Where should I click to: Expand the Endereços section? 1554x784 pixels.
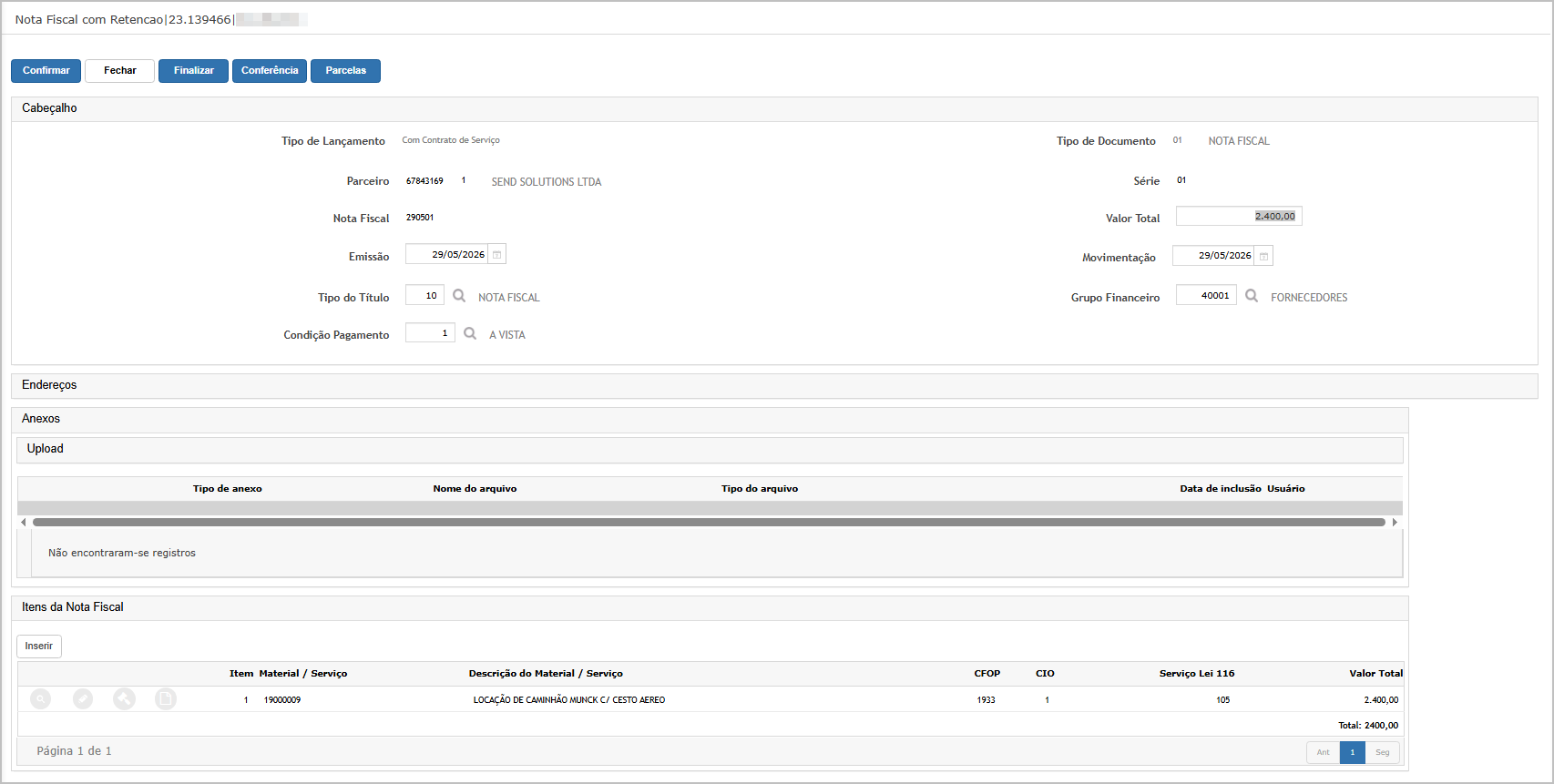tap(774, 386)
